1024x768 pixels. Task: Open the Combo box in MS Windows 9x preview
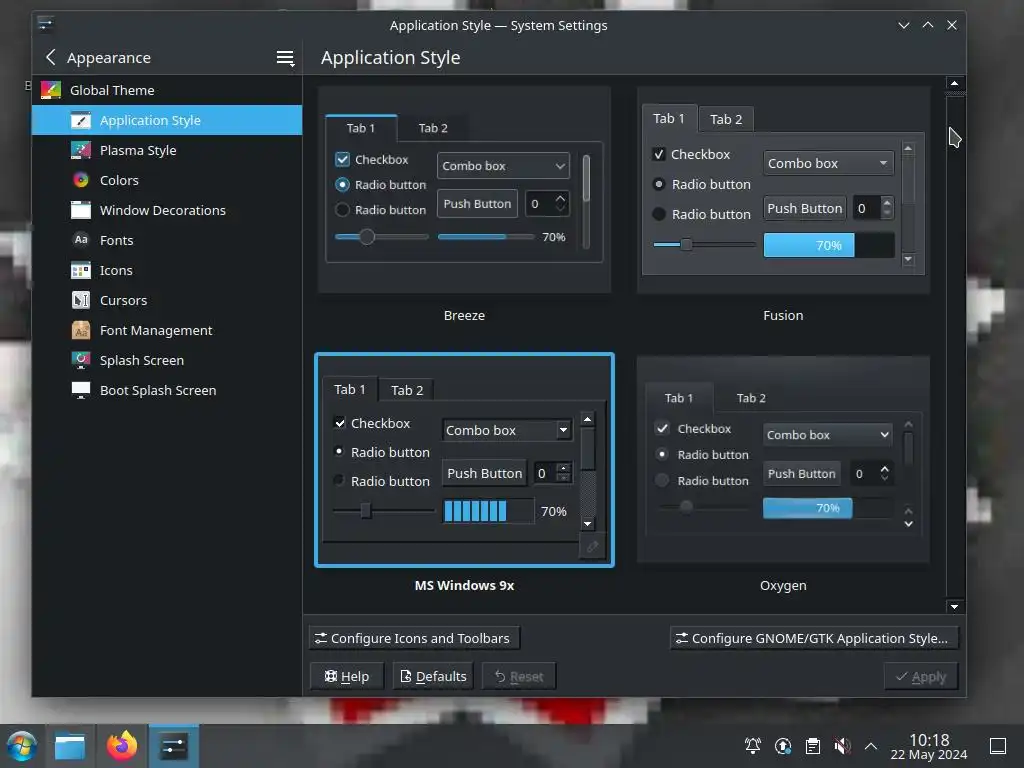point(507,430)
